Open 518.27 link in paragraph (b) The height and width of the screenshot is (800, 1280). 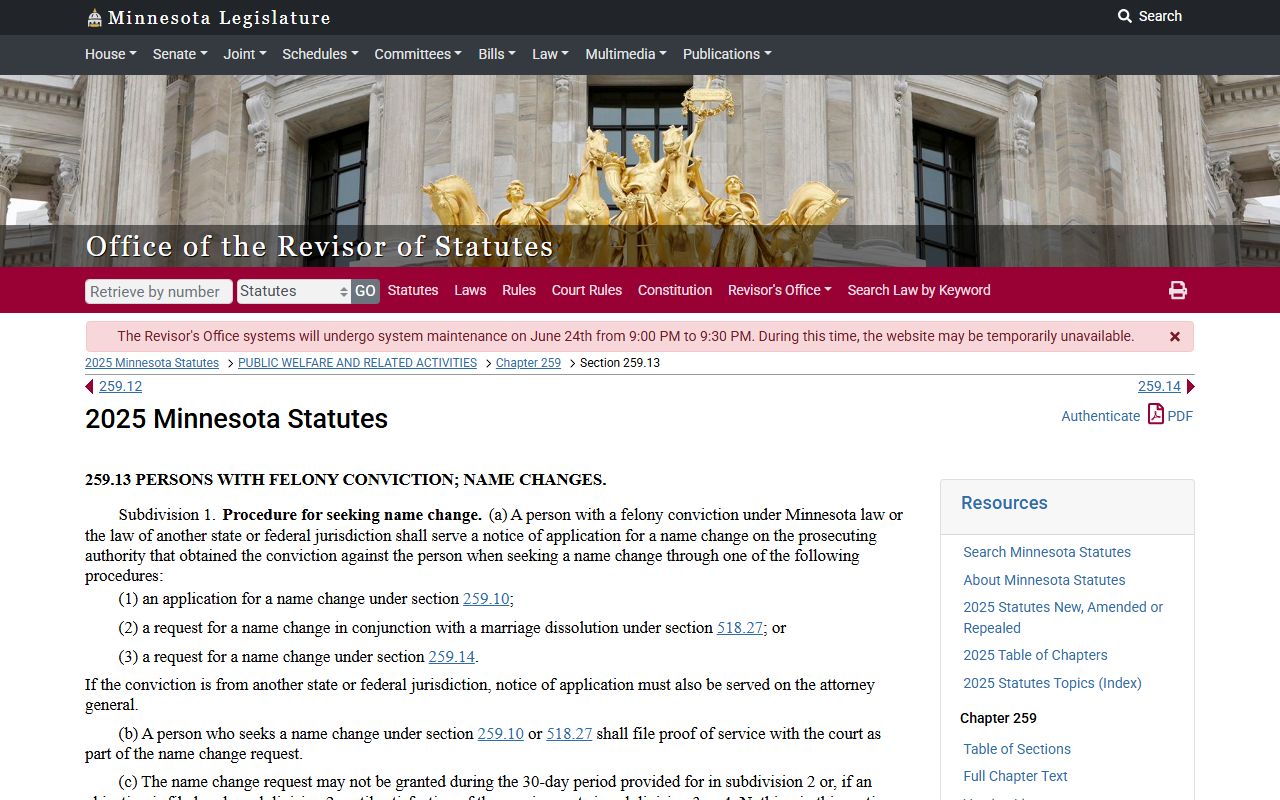pyautogui.click(x=569, y=734)
